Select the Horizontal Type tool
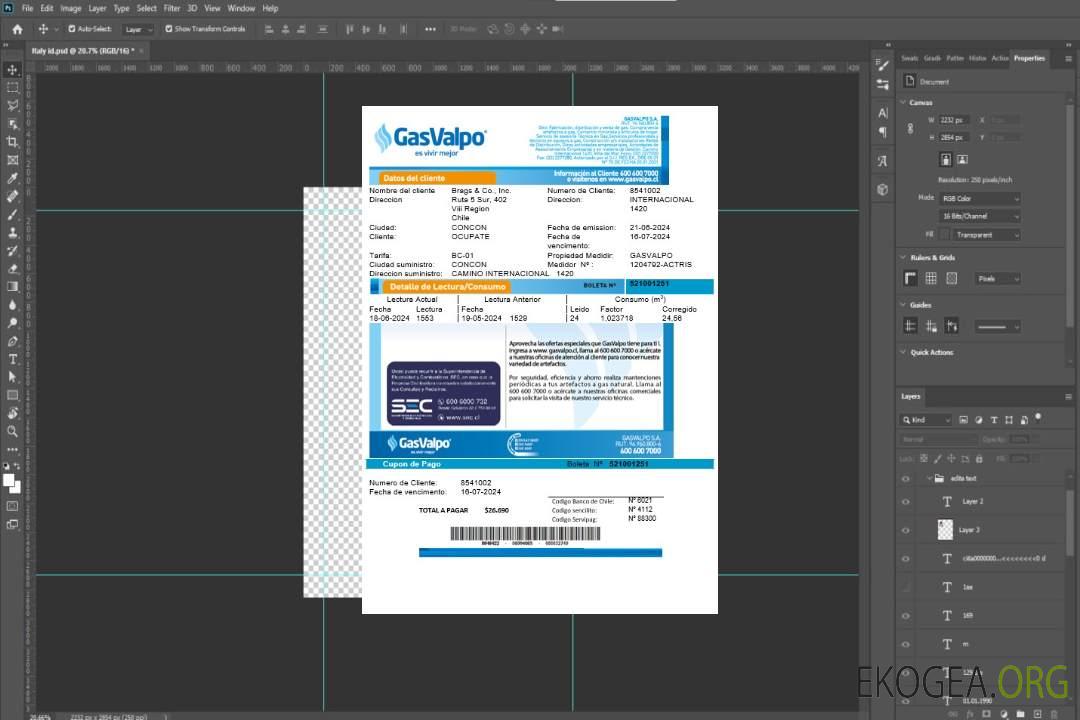Viewport: 1080px width, 720px height. 12,359
